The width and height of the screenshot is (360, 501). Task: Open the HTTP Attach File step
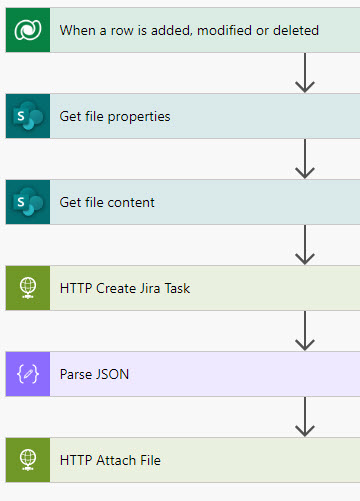(x=183, y=460)
